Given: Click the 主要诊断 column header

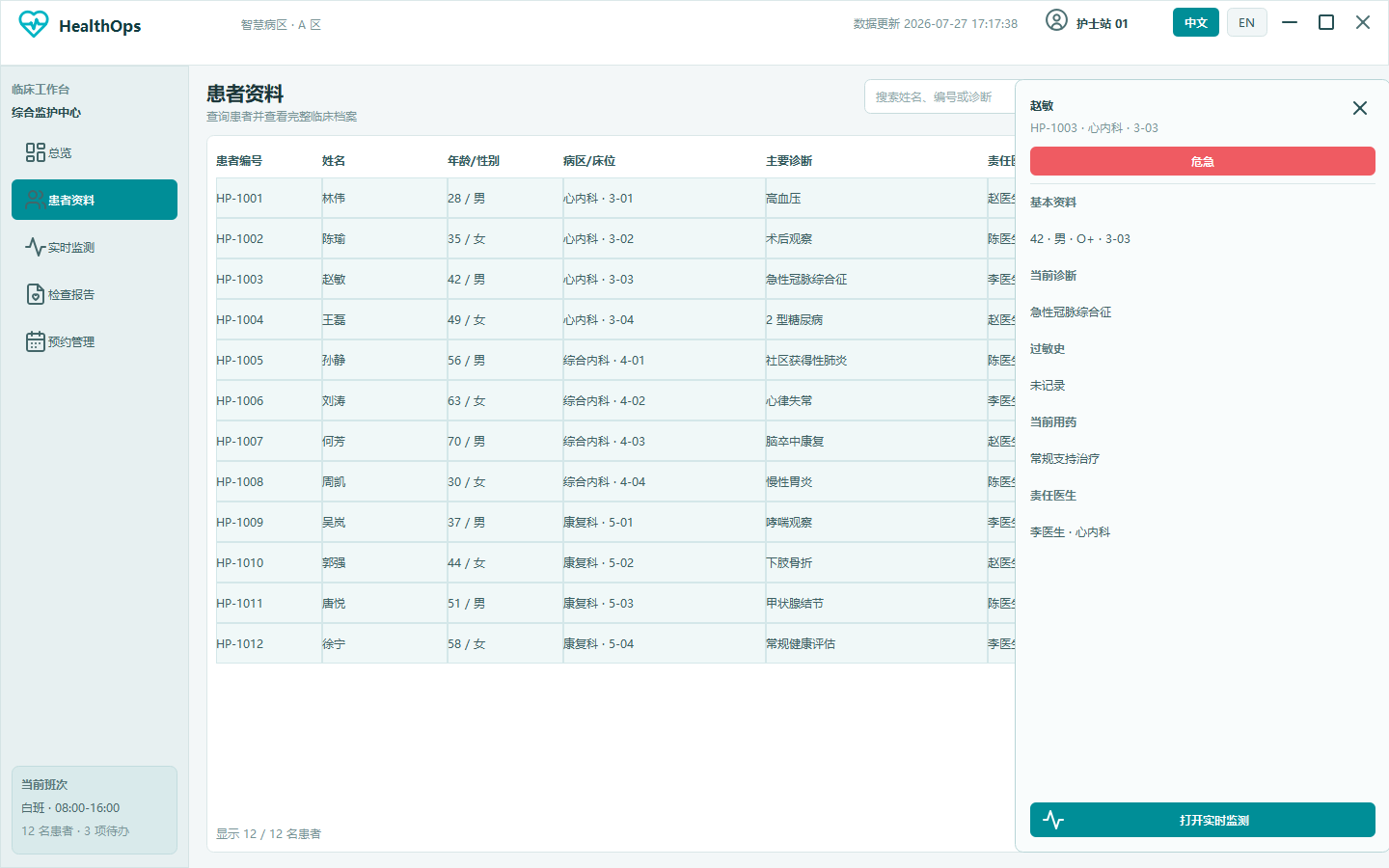Looking at the screenshot, I should point(789,161).
